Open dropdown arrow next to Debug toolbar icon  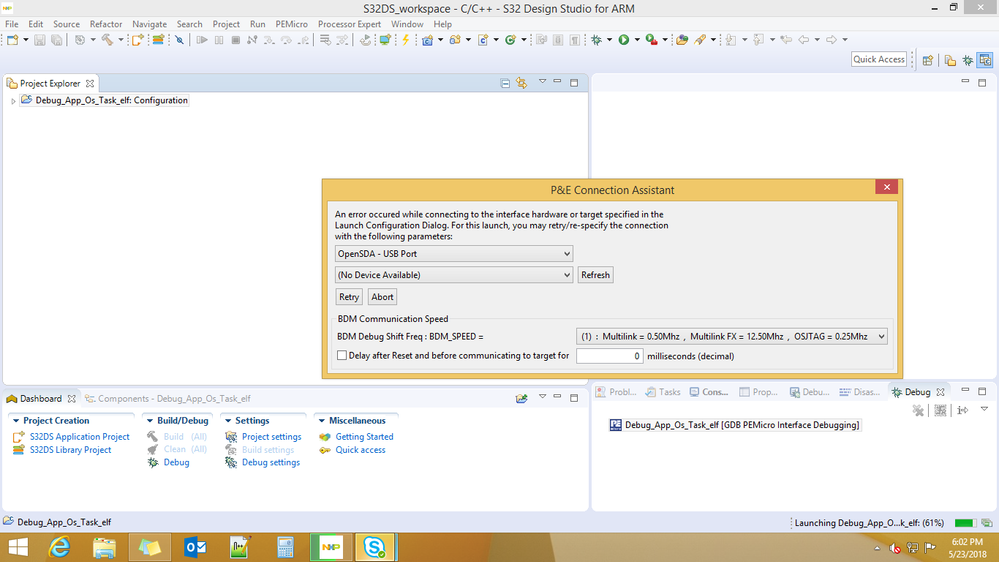click(609, 40)
